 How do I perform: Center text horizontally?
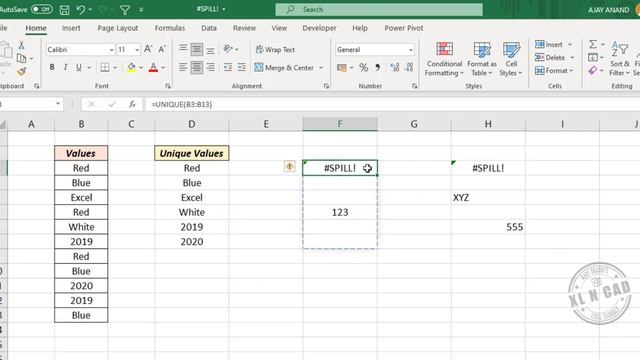(x=196, y=67)
